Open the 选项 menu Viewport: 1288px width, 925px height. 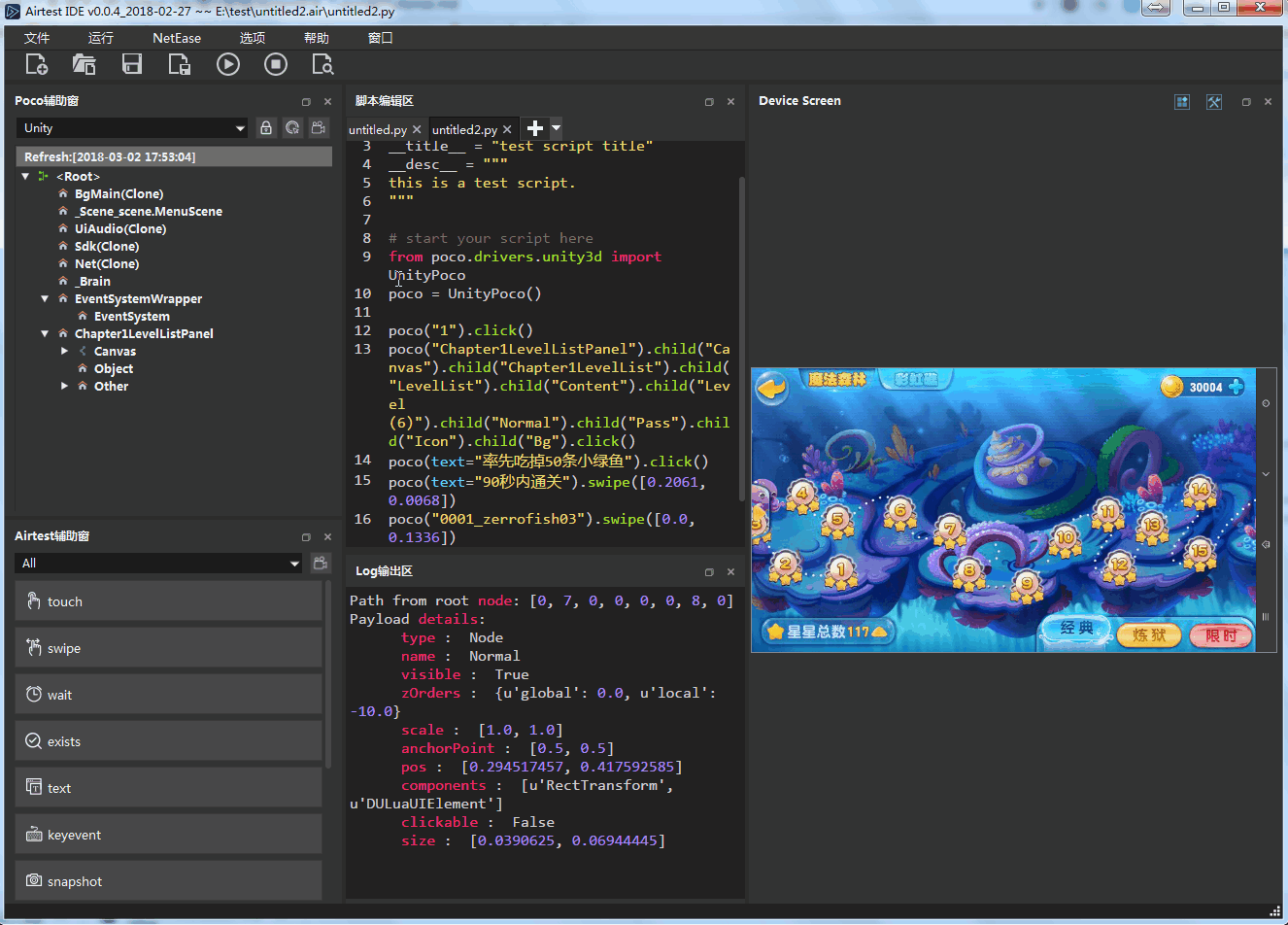253,38
